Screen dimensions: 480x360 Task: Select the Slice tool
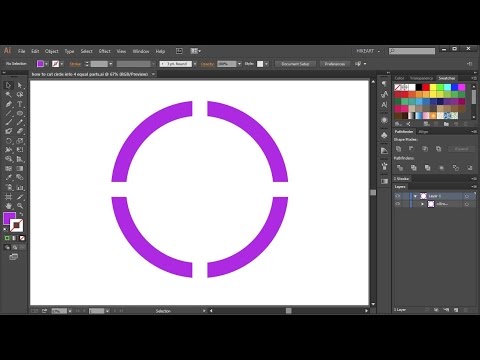point(20,197)
